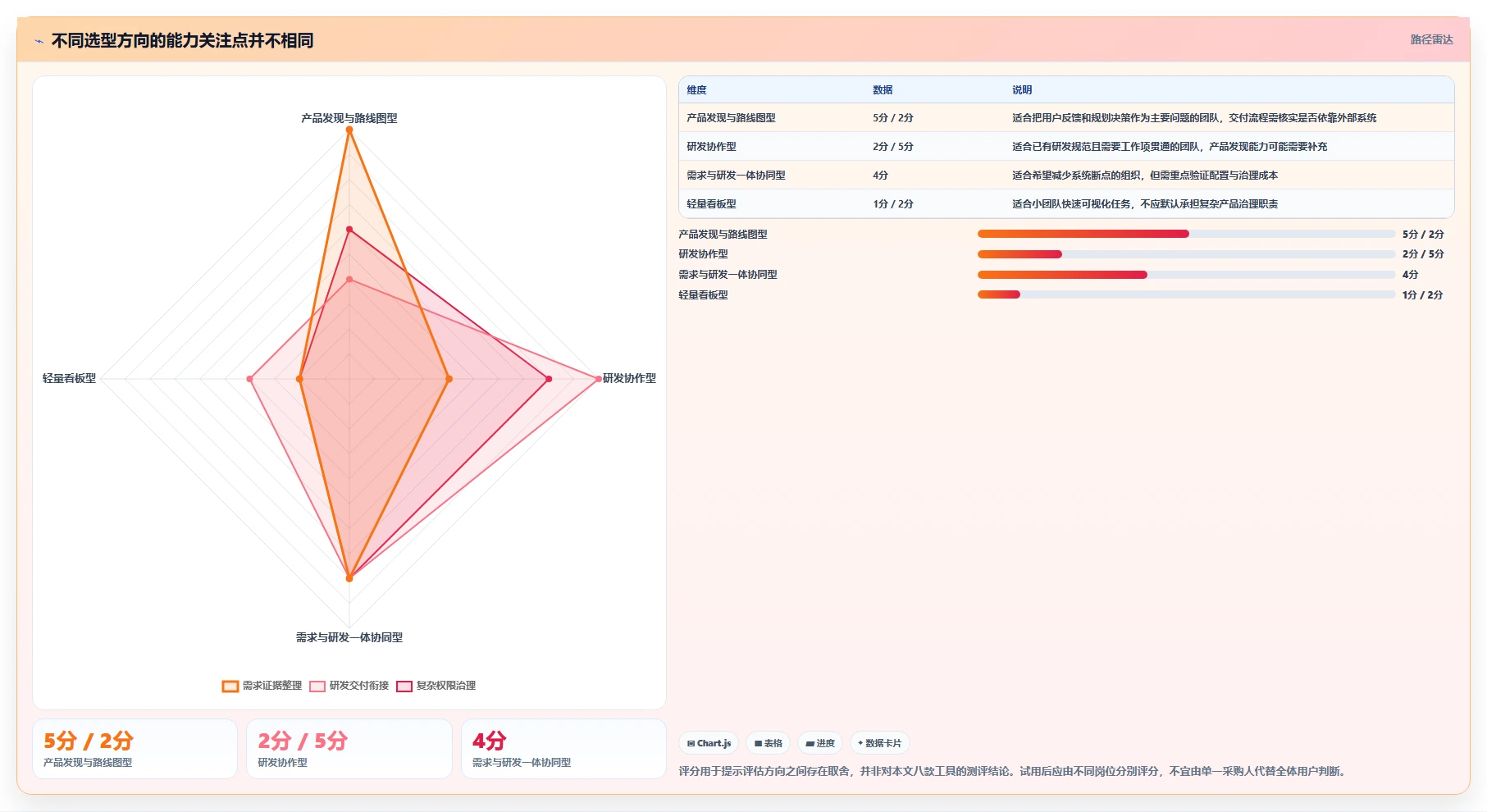This screenshot has width=1487, height=812.
Task: Click the table data cell '5分 / 2分'
Action: [x=893, y=118]
